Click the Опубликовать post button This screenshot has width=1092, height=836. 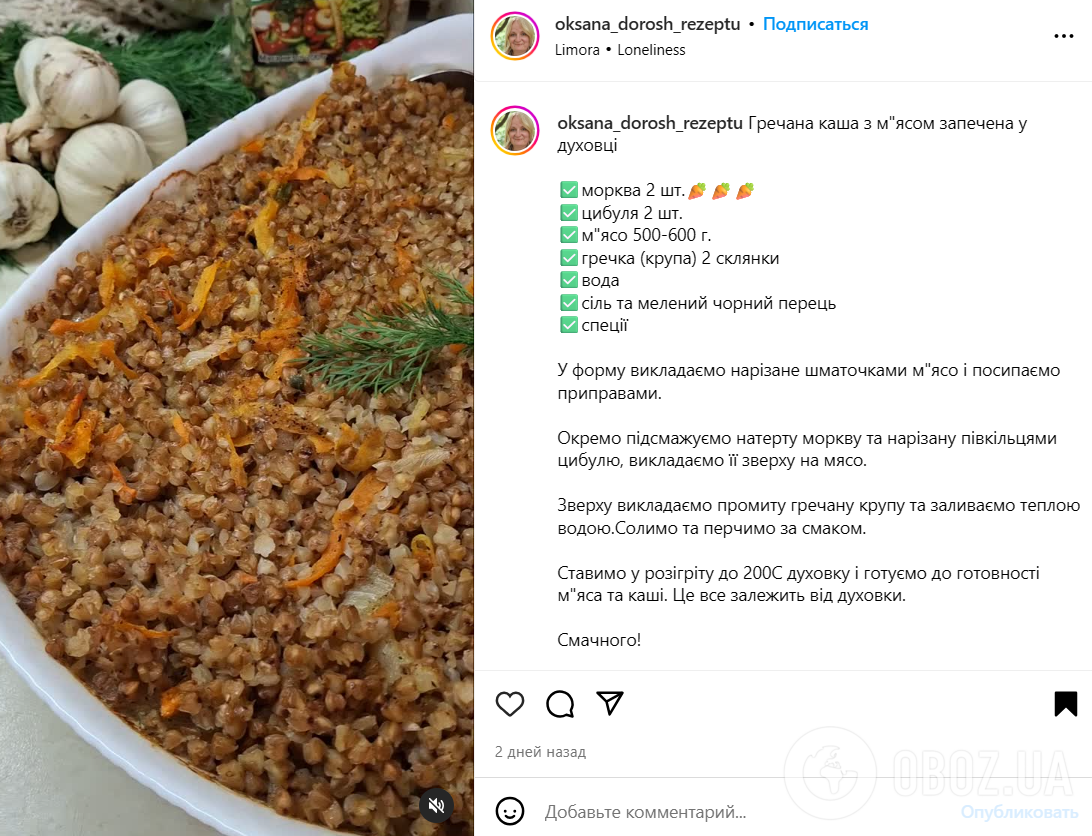pyautogui.click(x=1020, y=812)
